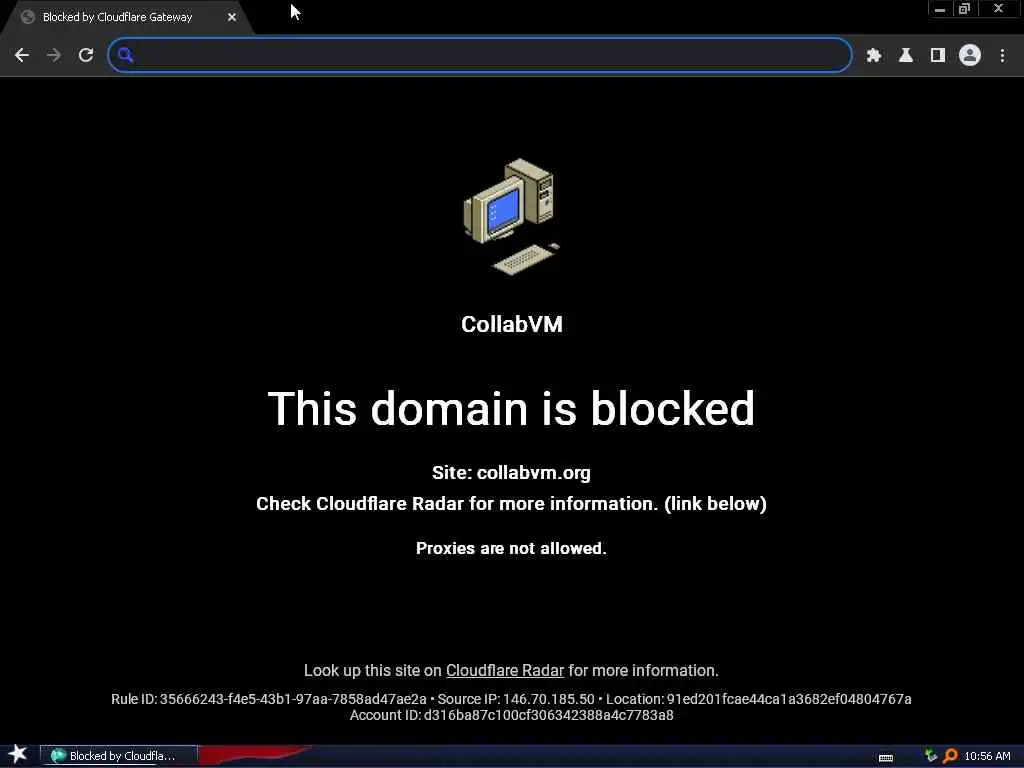Click the forward navigation arrow
Screen dimensions: 1024x768
coord(54,56)
